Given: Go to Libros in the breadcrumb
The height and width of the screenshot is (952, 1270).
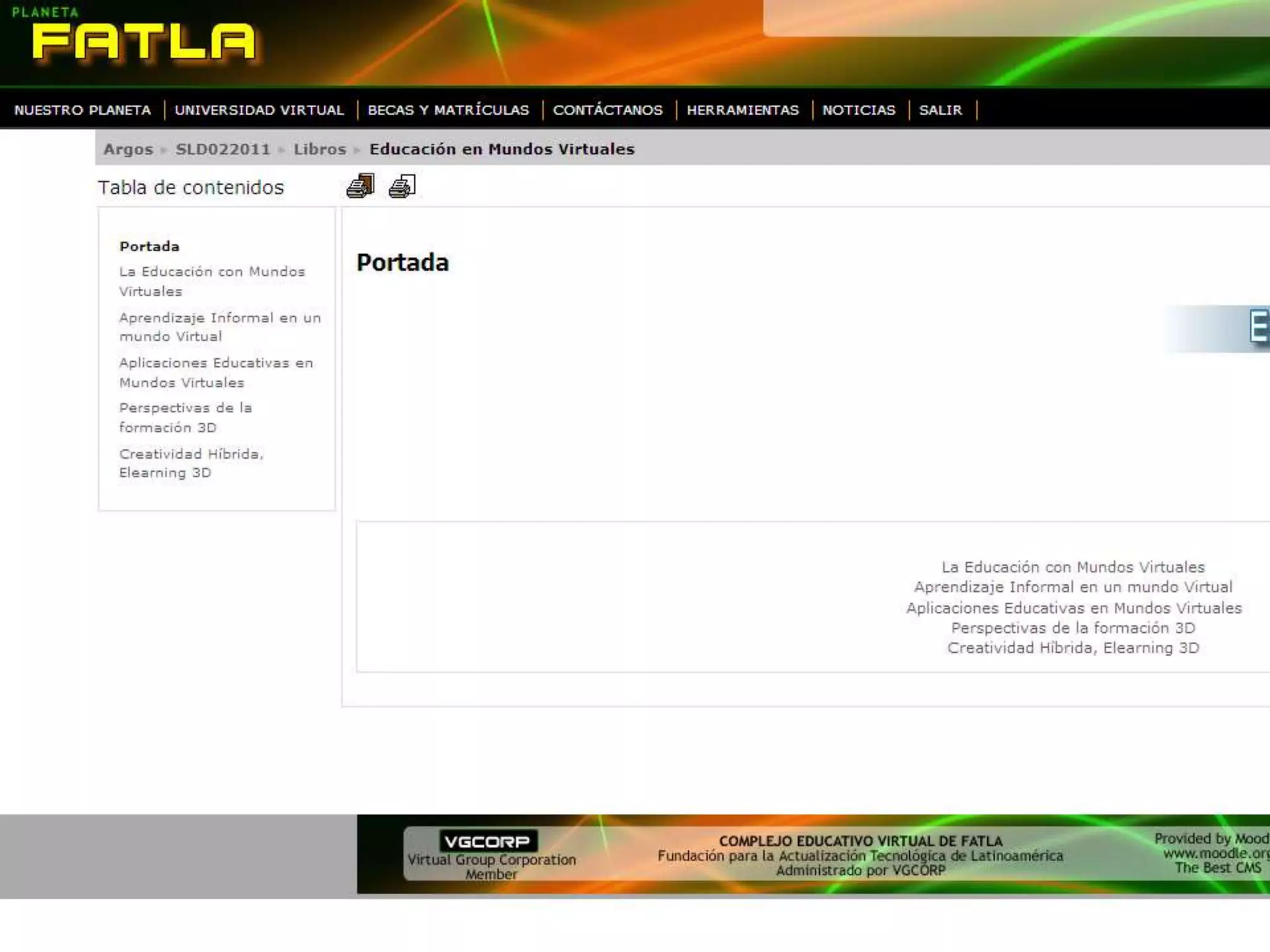Looking at the screenshot, I should (319, 149).
